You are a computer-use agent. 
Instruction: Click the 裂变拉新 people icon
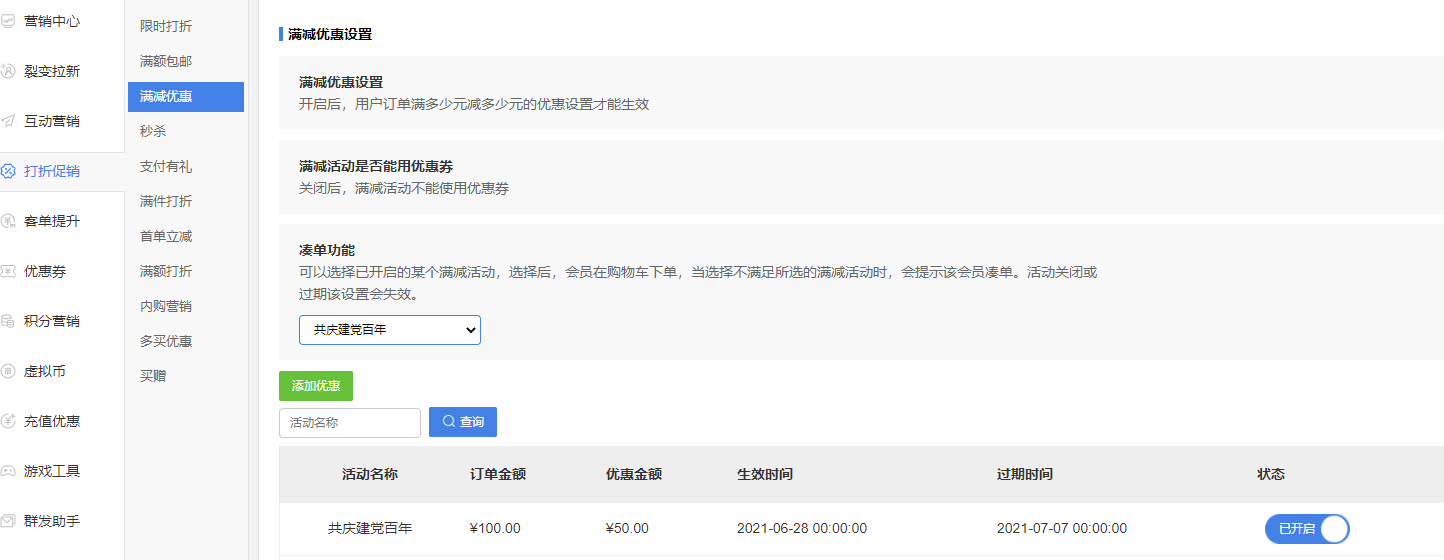pyautogui.click(x=8, y=71)
